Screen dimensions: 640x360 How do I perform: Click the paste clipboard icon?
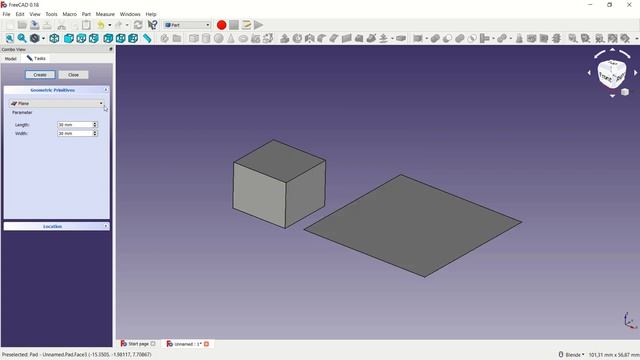click(86, 25)
